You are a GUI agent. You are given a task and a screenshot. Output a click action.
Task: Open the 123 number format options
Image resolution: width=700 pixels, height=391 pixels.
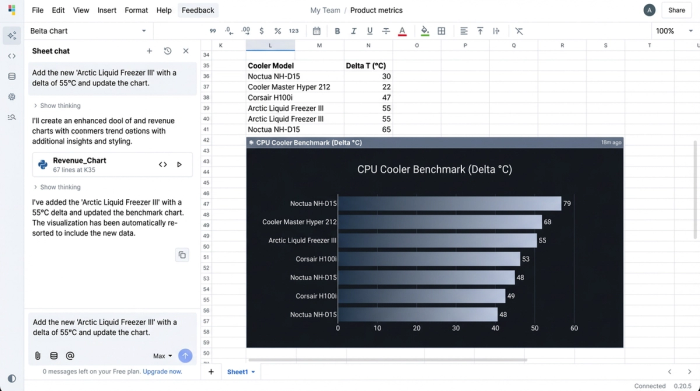[294, 31]
